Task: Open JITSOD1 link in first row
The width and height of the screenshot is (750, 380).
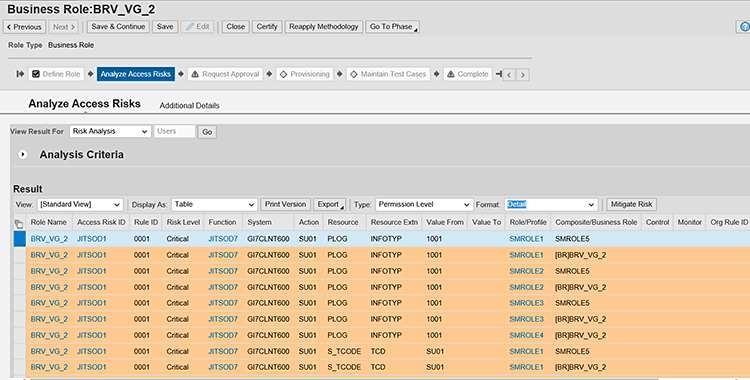Action: coord(92,239)
